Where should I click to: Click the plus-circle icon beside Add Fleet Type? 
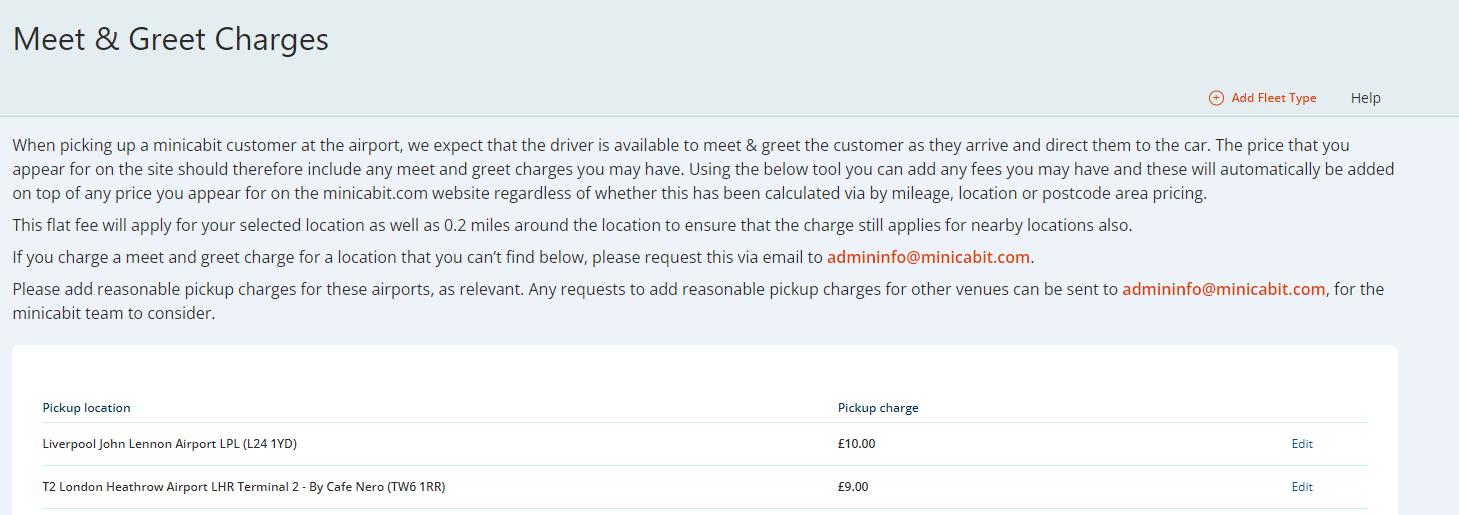tap(1216, 98)
